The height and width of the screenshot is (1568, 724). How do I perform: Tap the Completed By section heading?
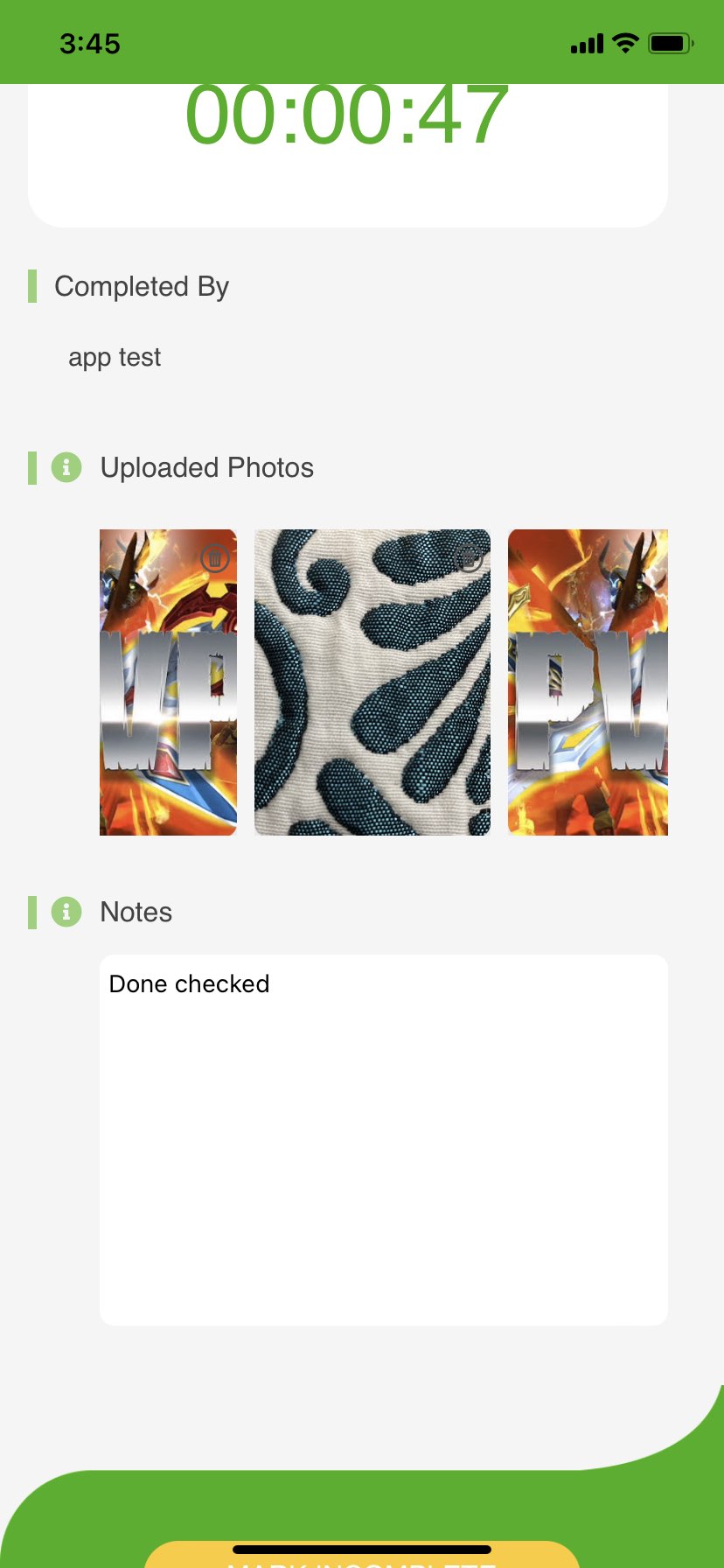[142, 286]
